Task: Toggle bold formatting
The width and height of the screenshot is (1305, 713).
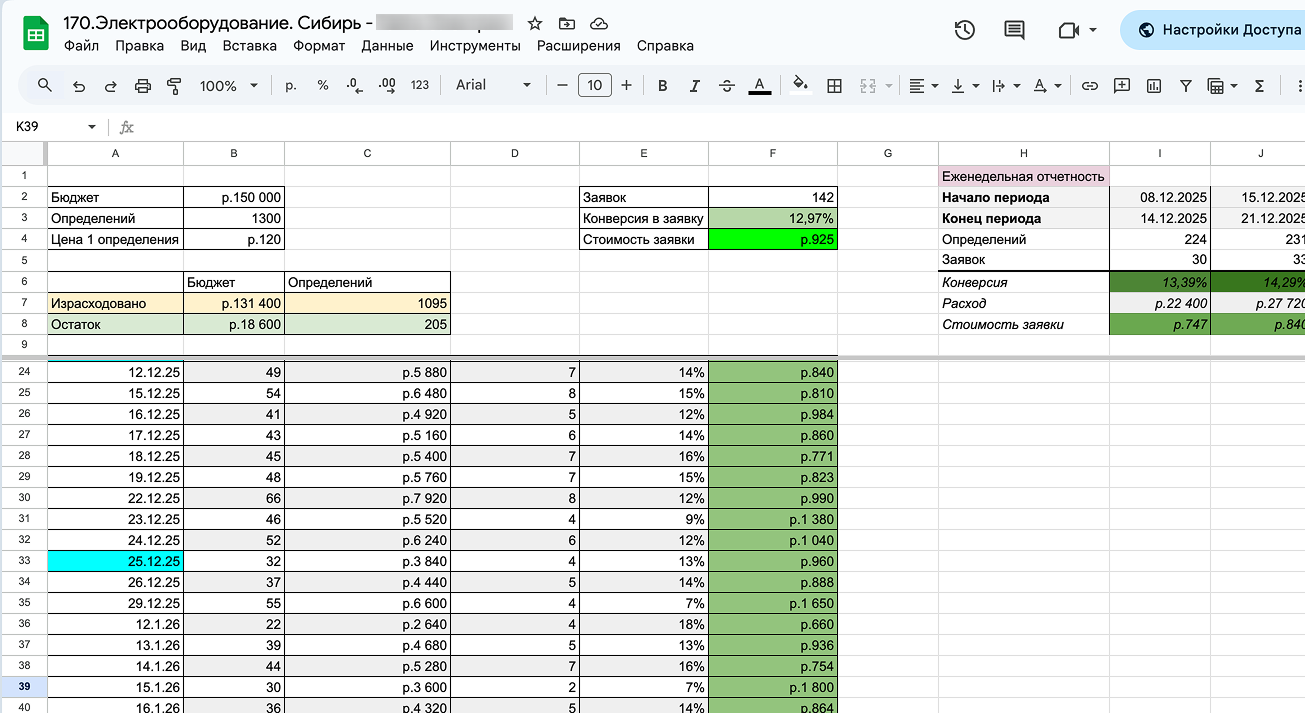Action: point(662,86)
